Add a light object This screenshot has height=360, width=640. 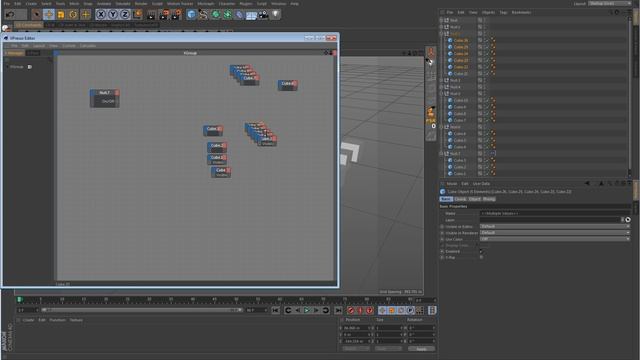click(x=276, y=15)
